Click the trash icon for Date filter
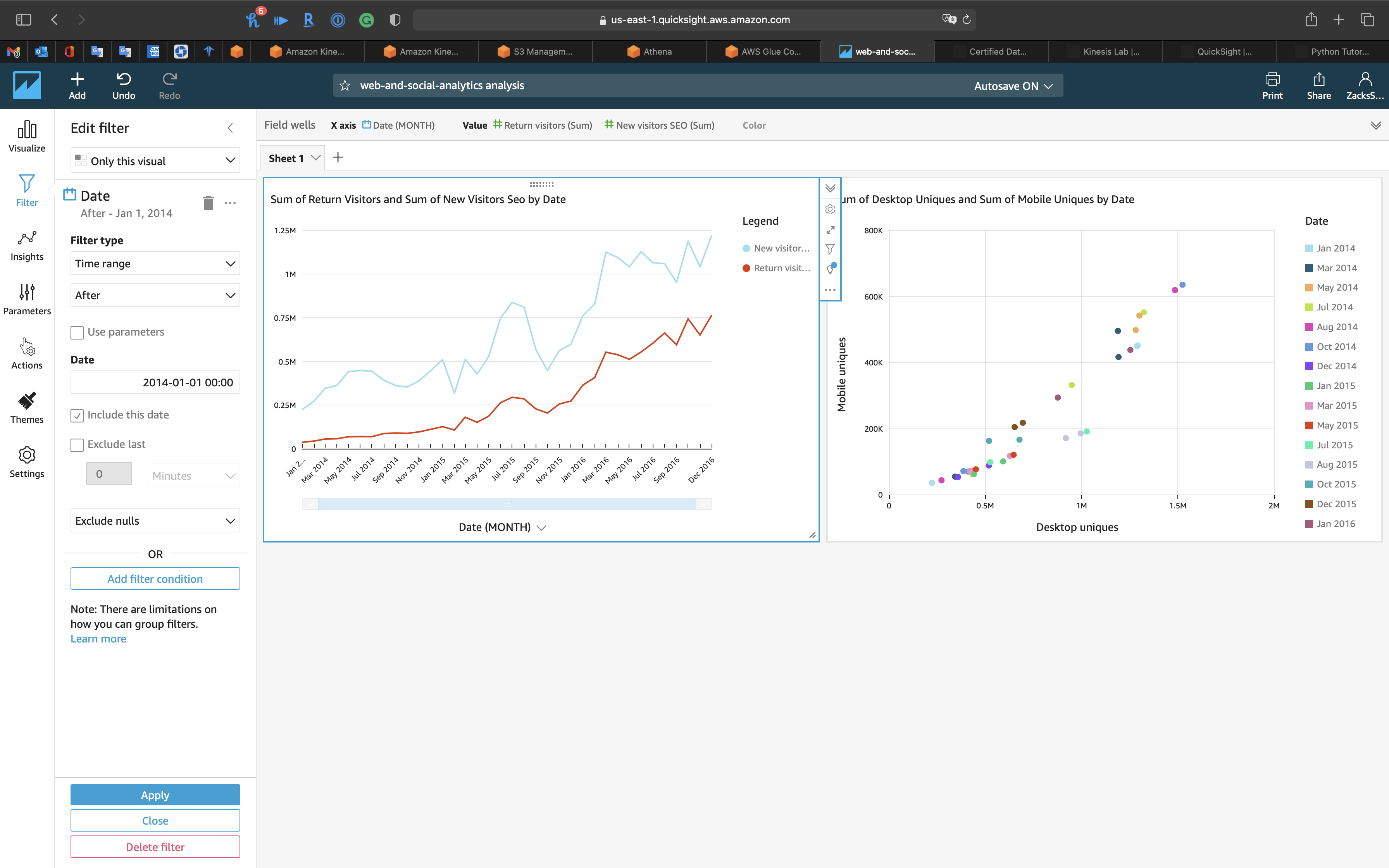 pos(209,203)
